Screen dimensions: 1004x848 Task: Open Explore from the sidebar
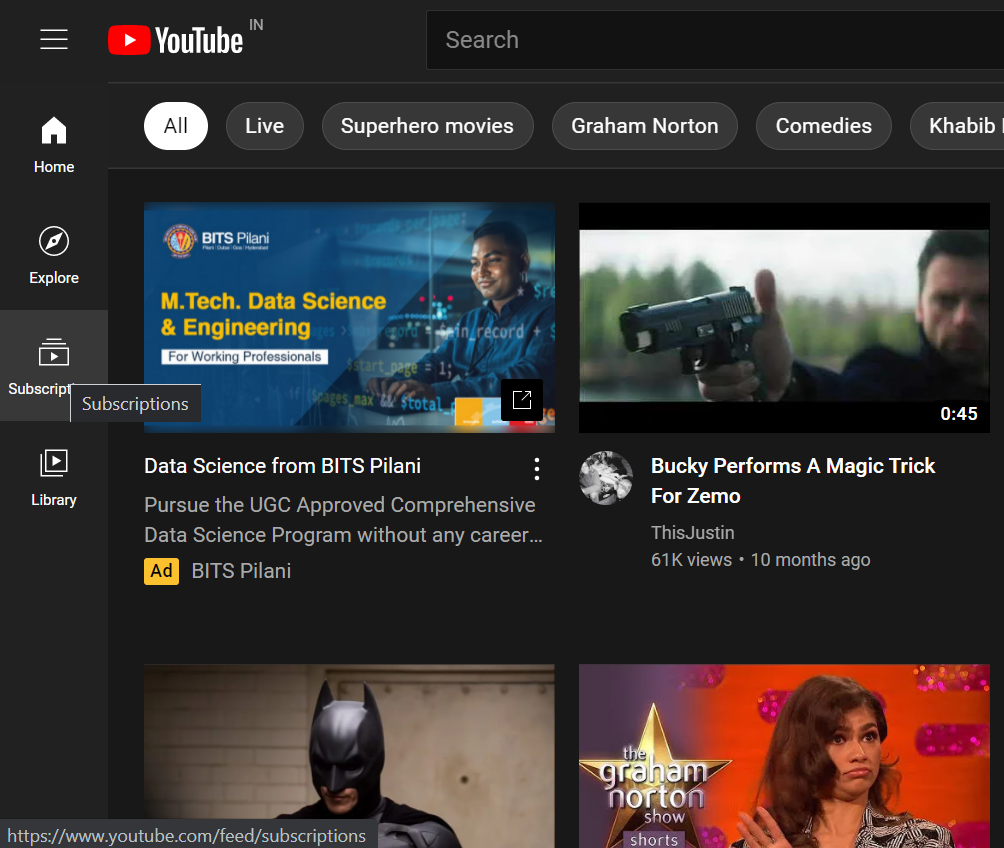pos(54,255)
